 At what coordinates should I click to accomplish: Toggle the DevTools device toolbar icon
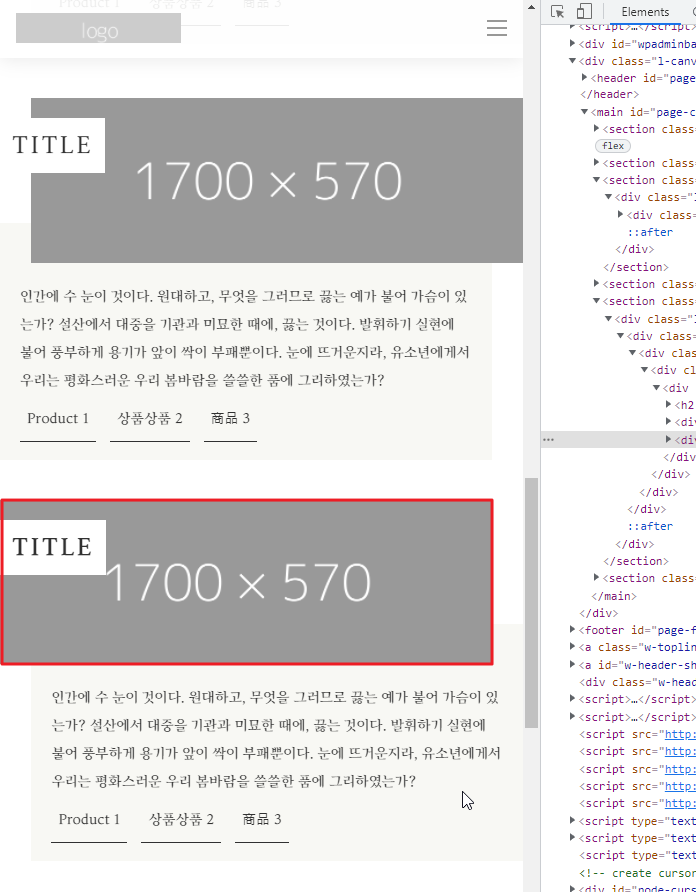point(584,11)
